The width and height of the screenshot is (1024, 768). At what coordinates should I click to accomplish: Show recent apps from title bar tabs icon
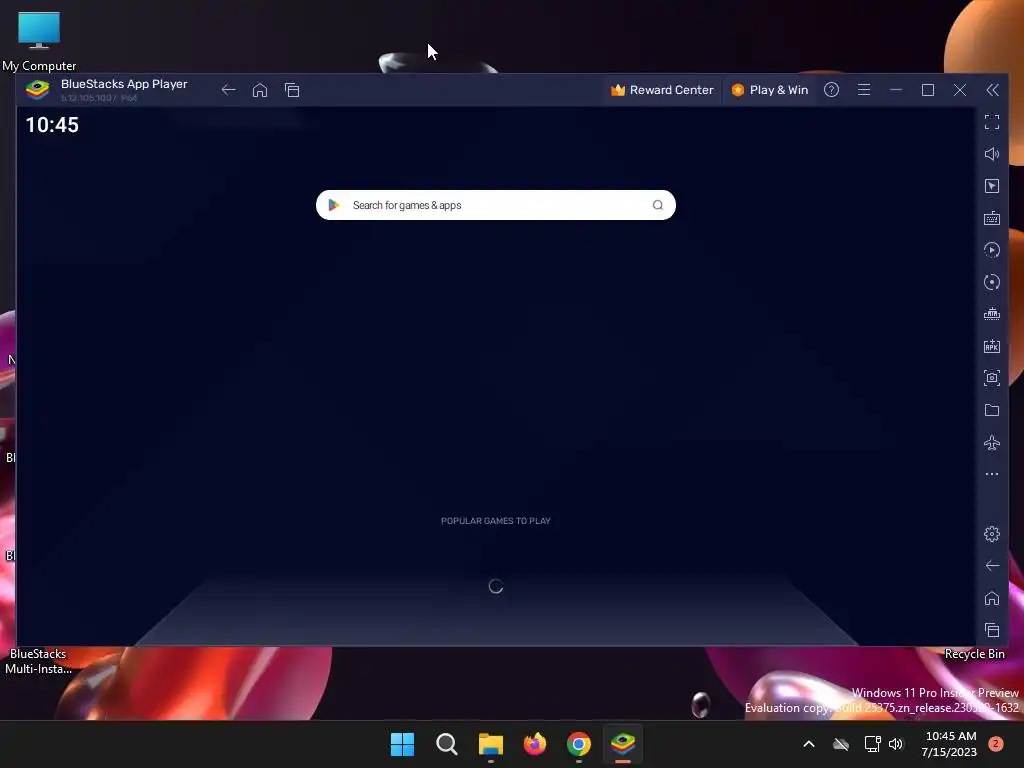coord(292,90)
